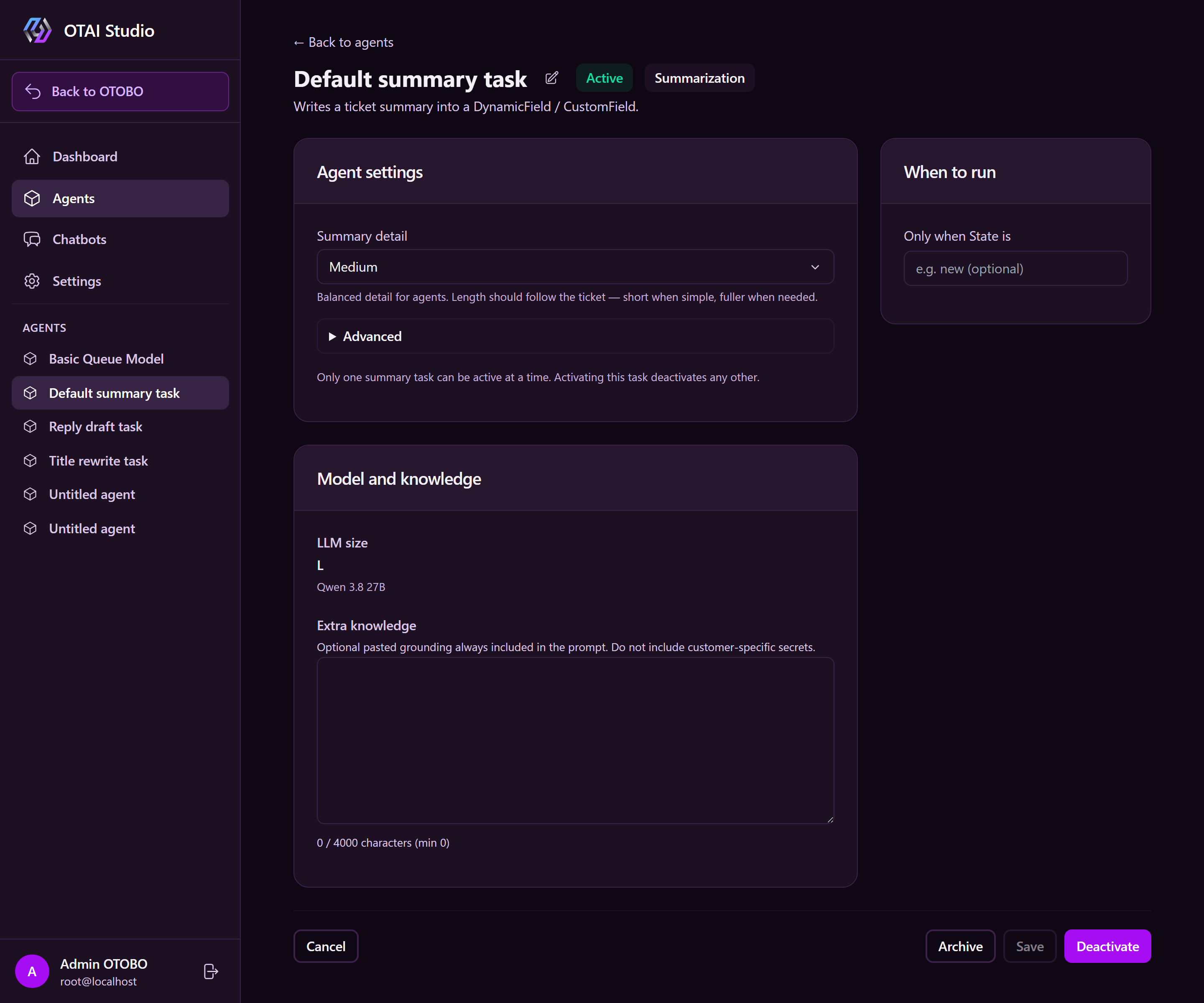This screenshot has width=1204, height=1003.
Task: Go to the Agents section
Action: 120,199
